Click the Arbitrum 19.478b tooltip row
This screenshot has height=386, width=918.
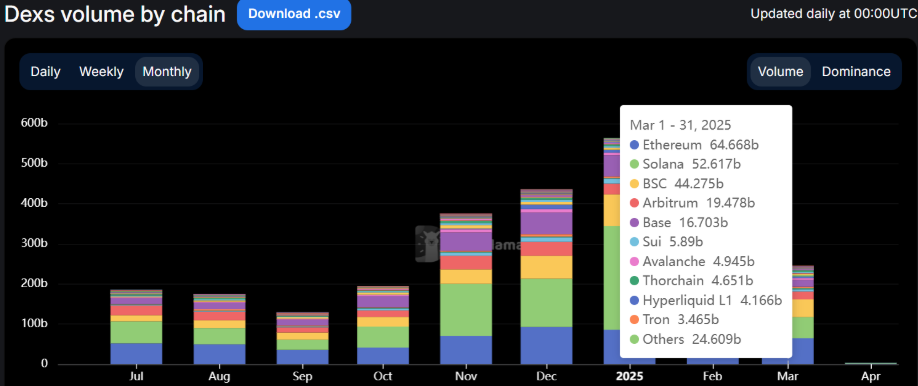click(692, 203)
